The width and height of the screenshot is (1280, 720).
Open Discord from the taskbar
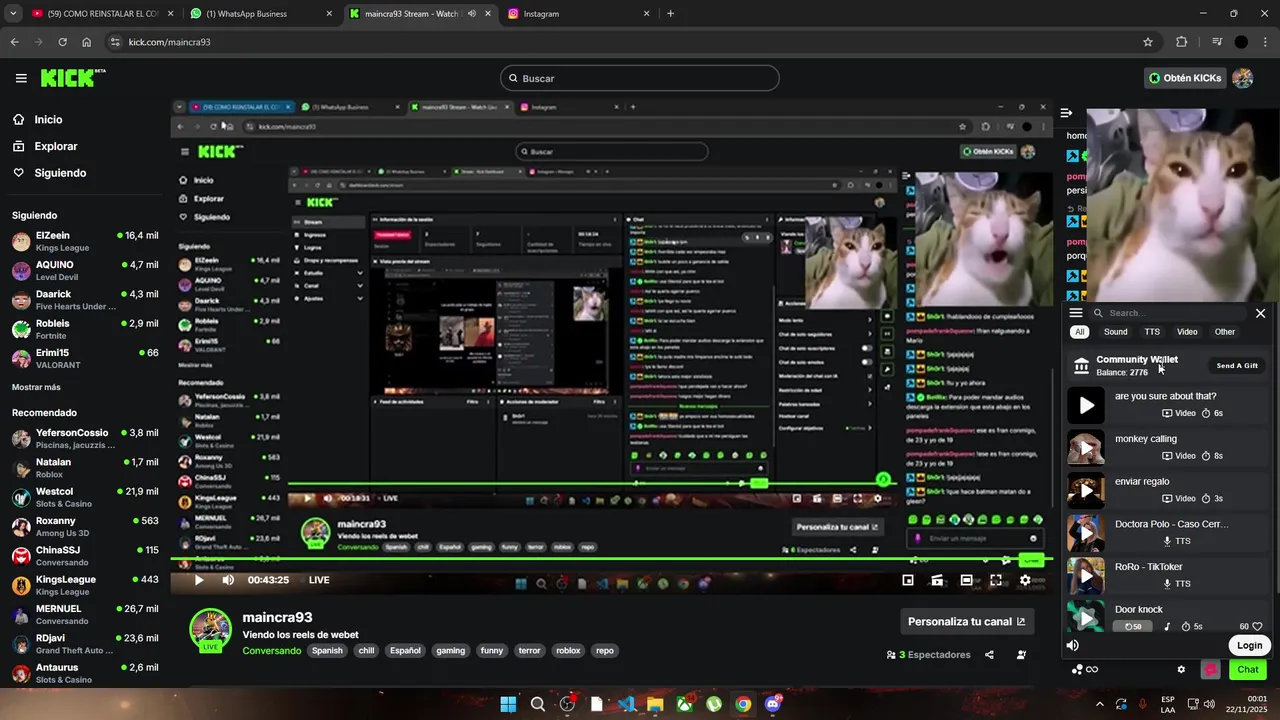[x=772, y=704]
